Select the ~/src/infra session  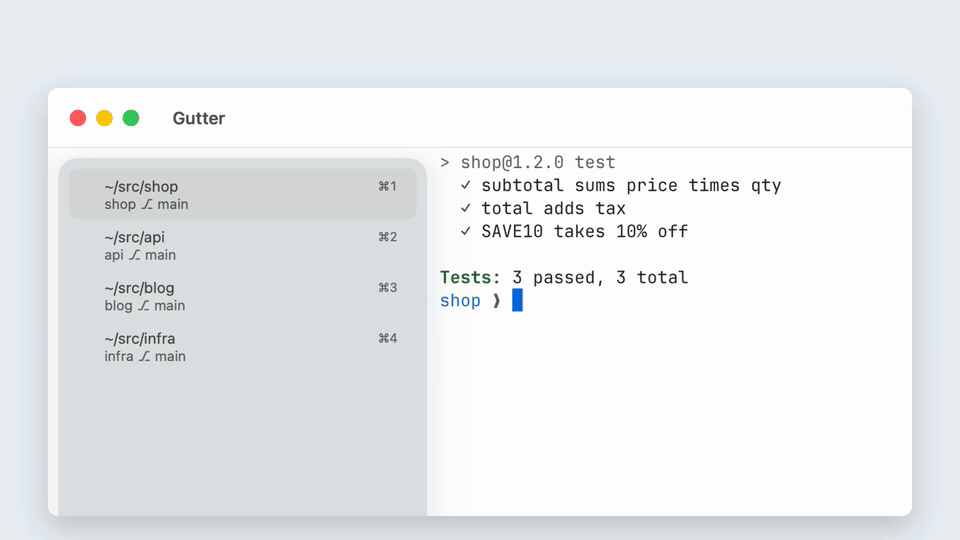click(x=242, y=347)
